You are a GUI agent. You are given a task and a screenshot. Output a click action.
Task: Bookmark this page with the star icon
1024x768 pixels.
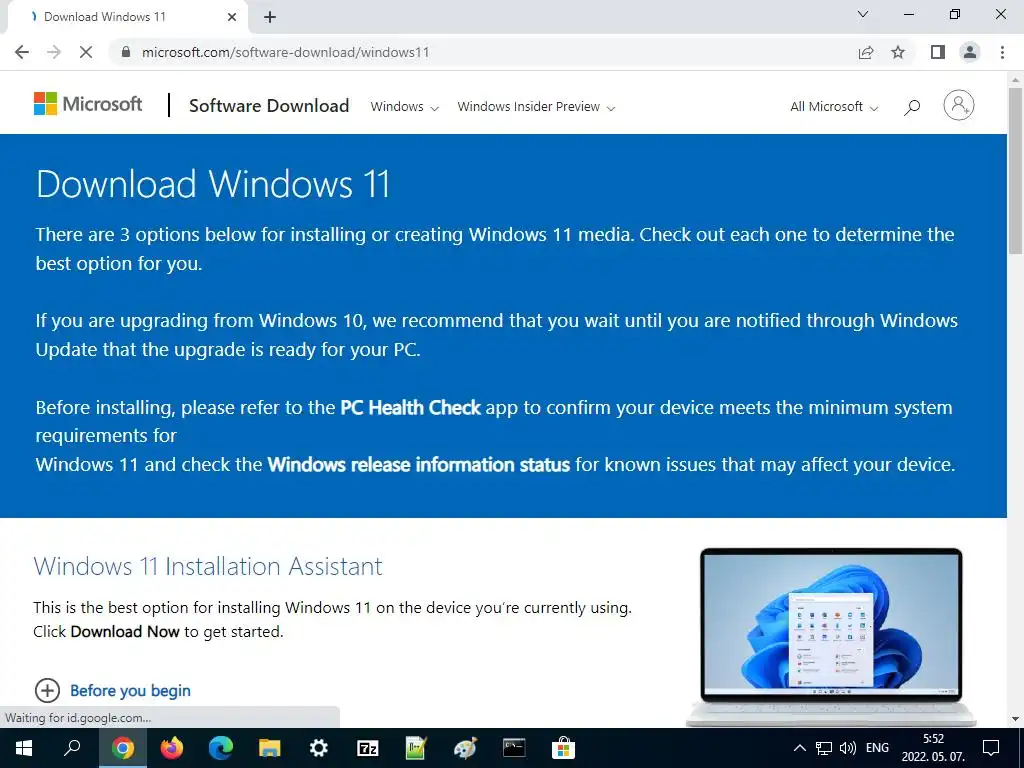(x=898, y=52)
